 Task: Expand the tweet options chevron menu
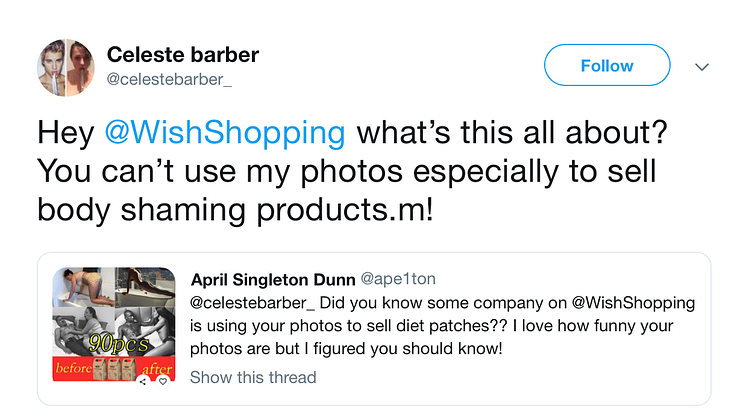[702, 67]
